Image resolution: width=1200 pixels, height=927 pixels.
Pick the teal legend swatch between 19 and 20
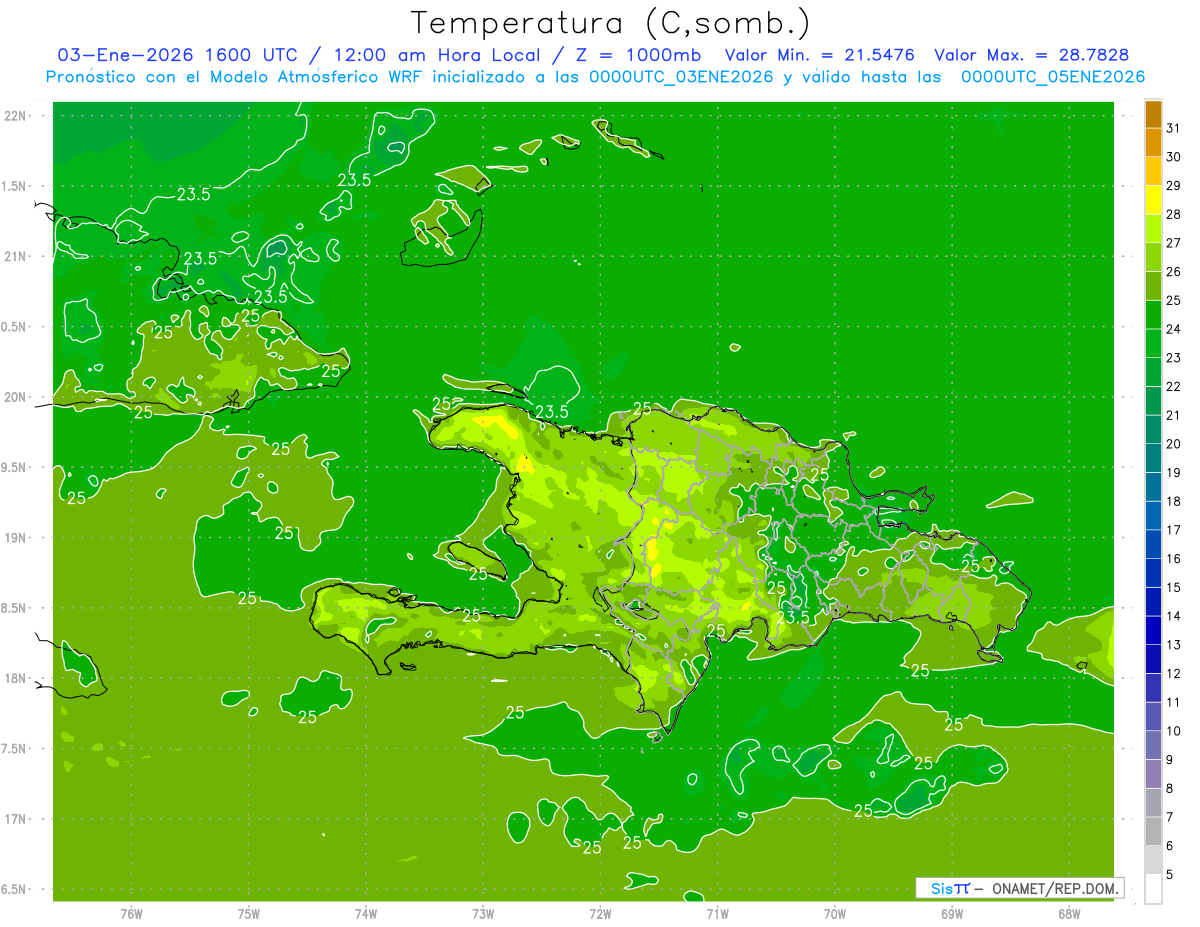pos(1153,458)
